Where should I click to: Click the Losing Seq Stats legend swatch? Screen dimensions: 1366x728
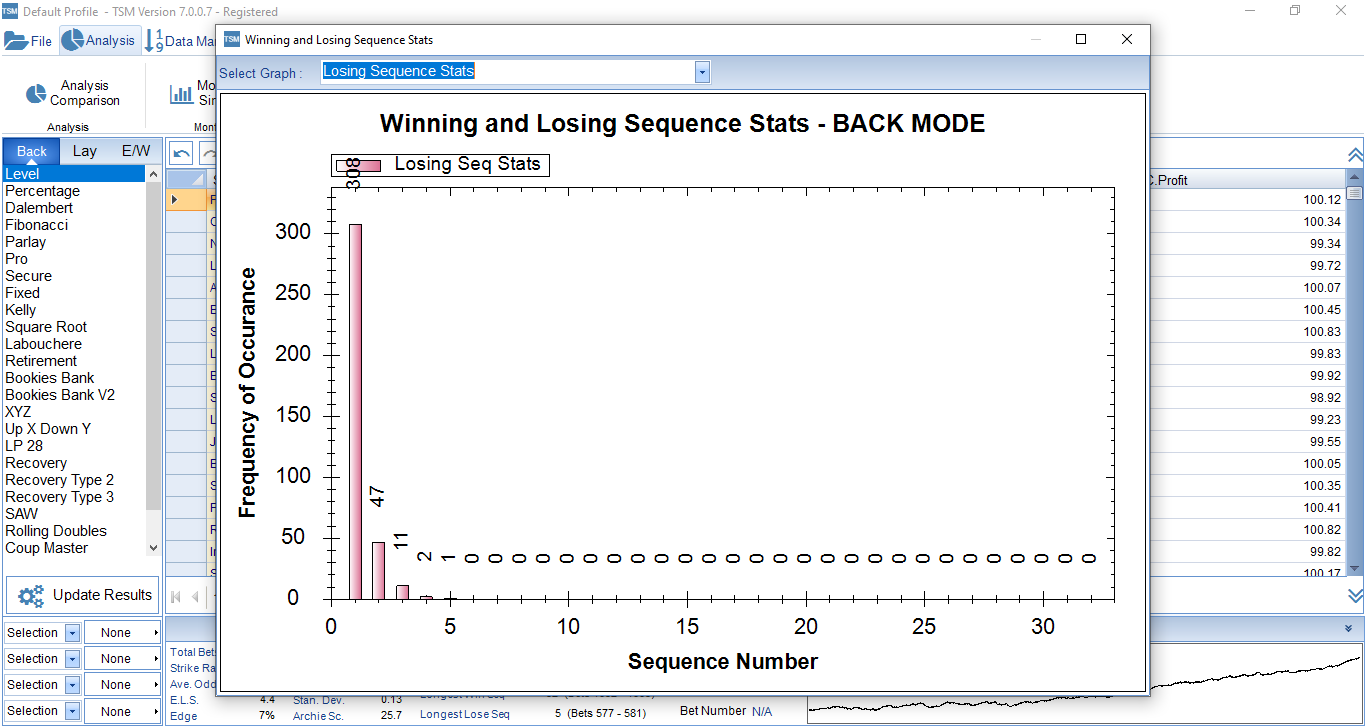pos(358,165)
